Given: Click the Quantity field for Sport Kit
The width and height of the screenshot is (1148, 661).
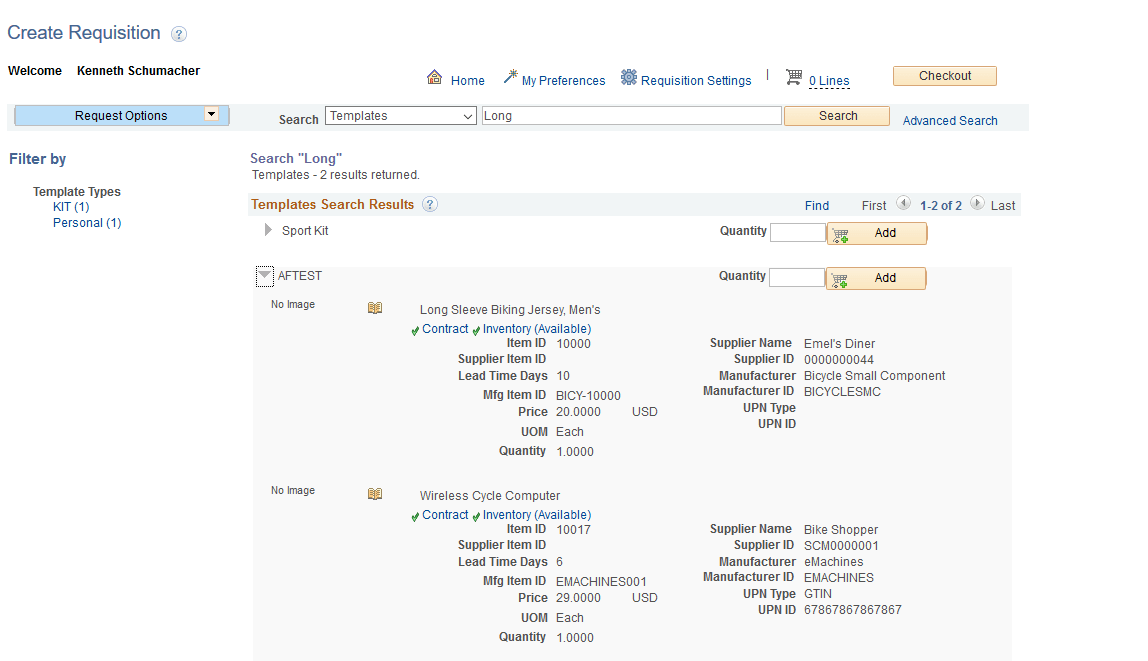Looking at the screenshot, I should pos(798,233).
